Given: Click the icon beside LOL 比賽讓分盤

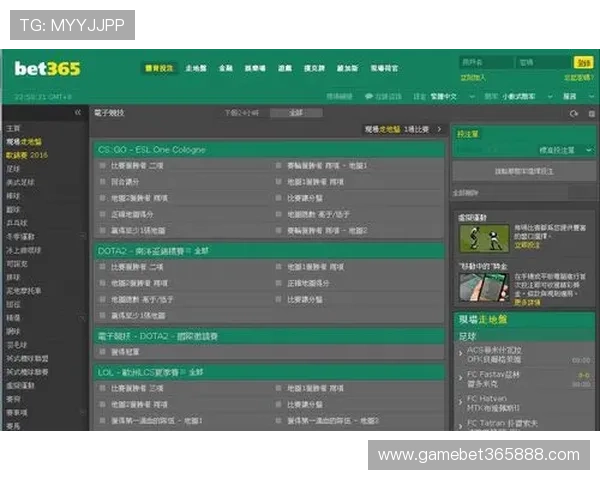Looking at the screenshot, I should tap(279, 404).
